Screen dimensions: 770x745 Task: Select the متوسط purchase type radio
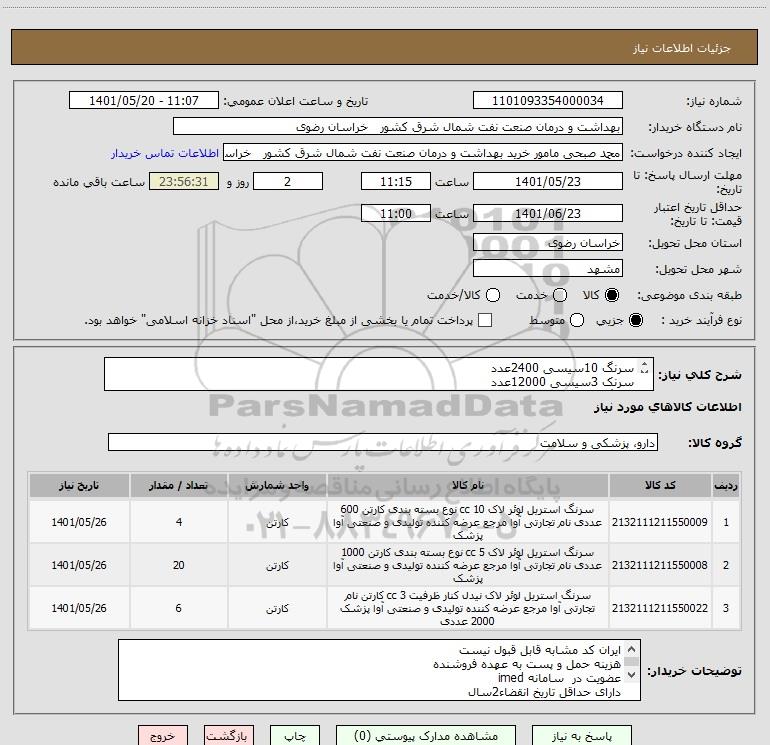pyautogui.click(x=577, y=320)
